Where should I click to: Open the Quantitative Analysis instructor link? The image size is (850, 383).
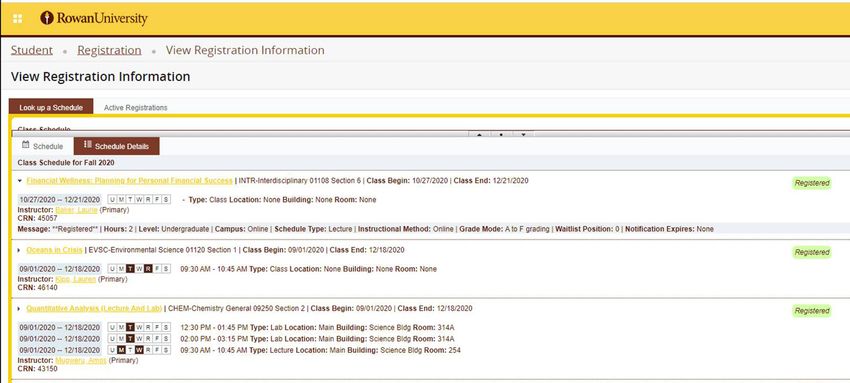click(x=81, y=360)
